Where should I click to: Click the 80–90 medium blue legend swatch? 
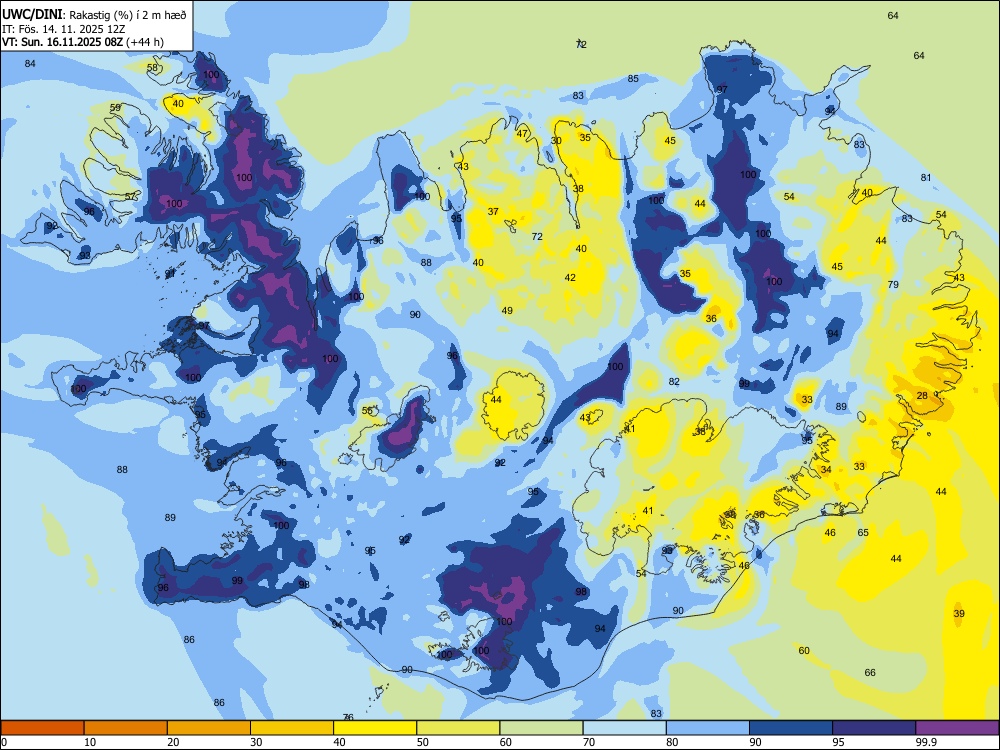pyautogui.click(x=708, y=728)
